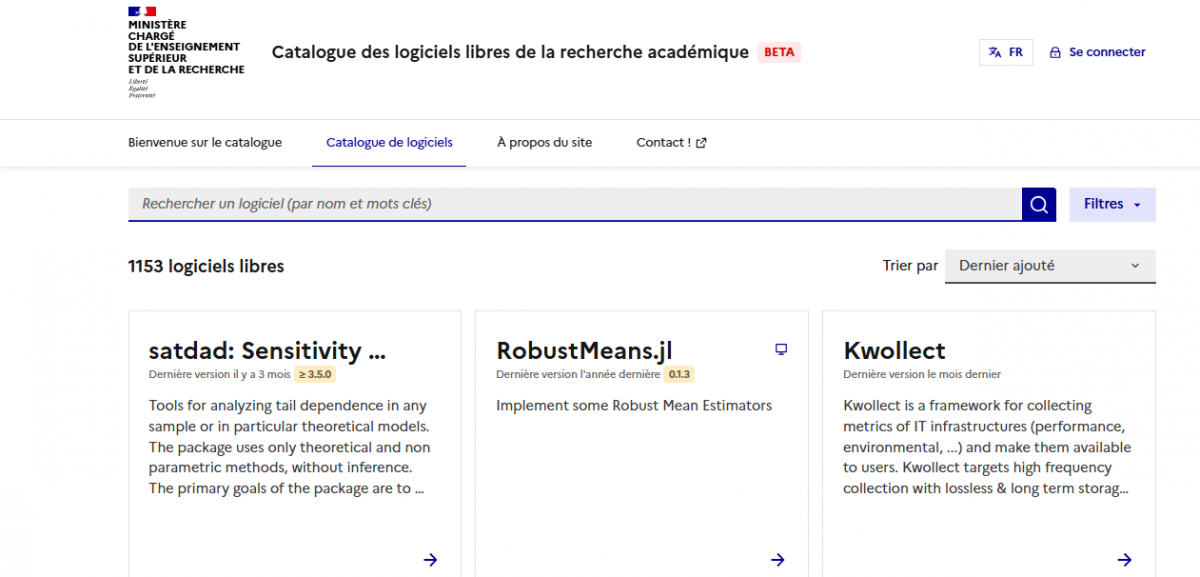Click the external link icon next to Contact

tap(699, 142)
